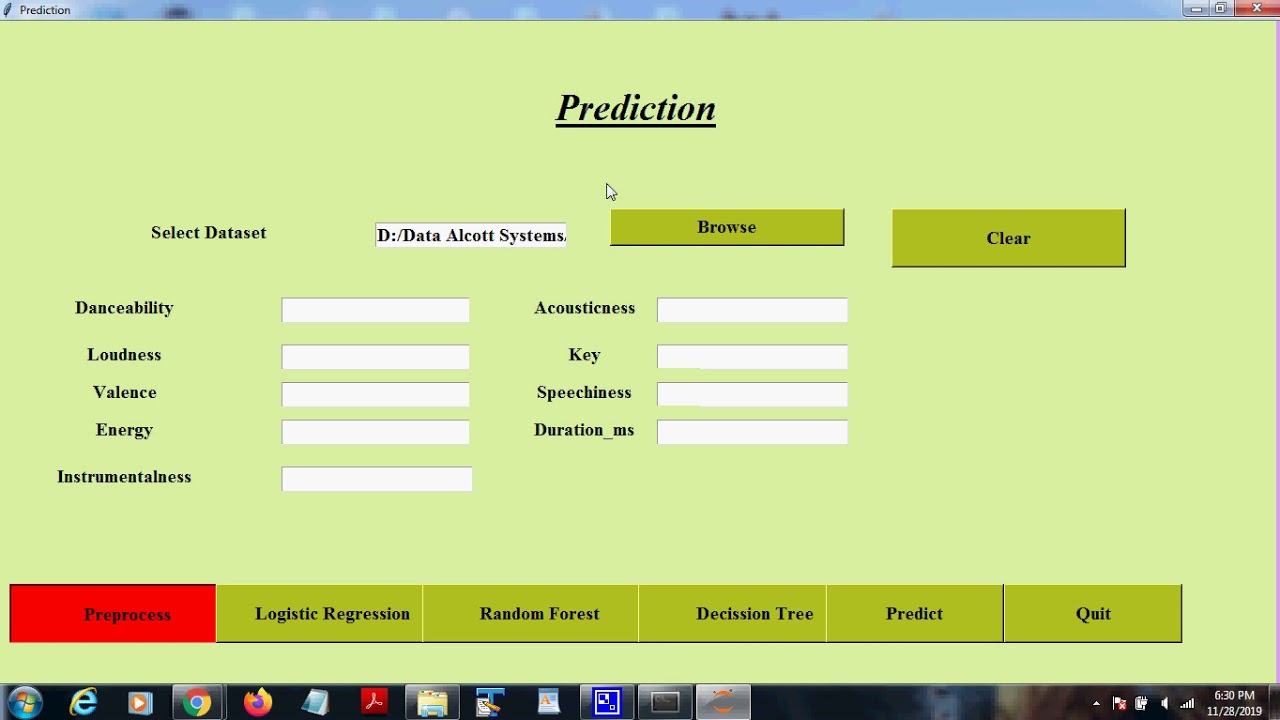Click the blue letter T editor taskbar icon

490,703
